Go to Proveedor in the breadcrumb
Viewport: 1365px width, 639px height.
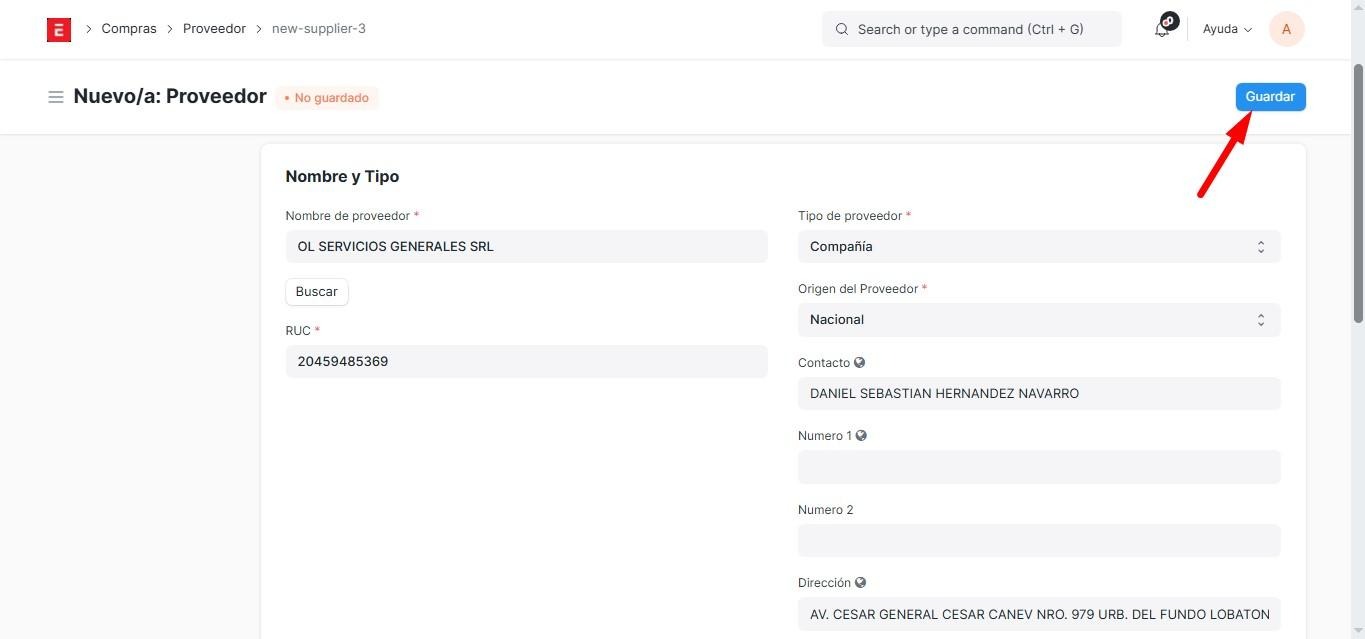click(214, 29)
